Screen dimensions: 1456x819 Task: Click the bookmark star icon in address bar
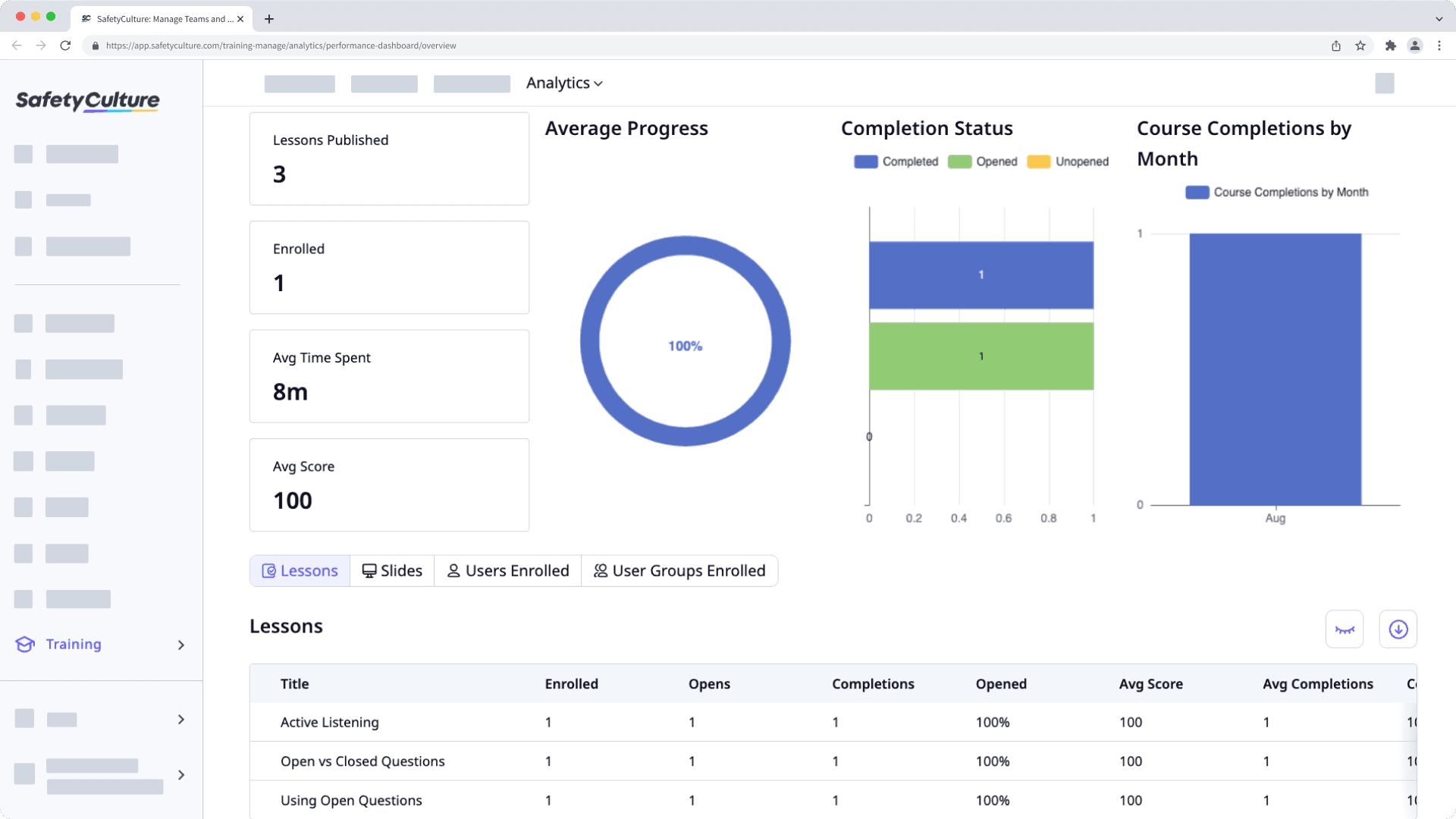coord(1360,45)
